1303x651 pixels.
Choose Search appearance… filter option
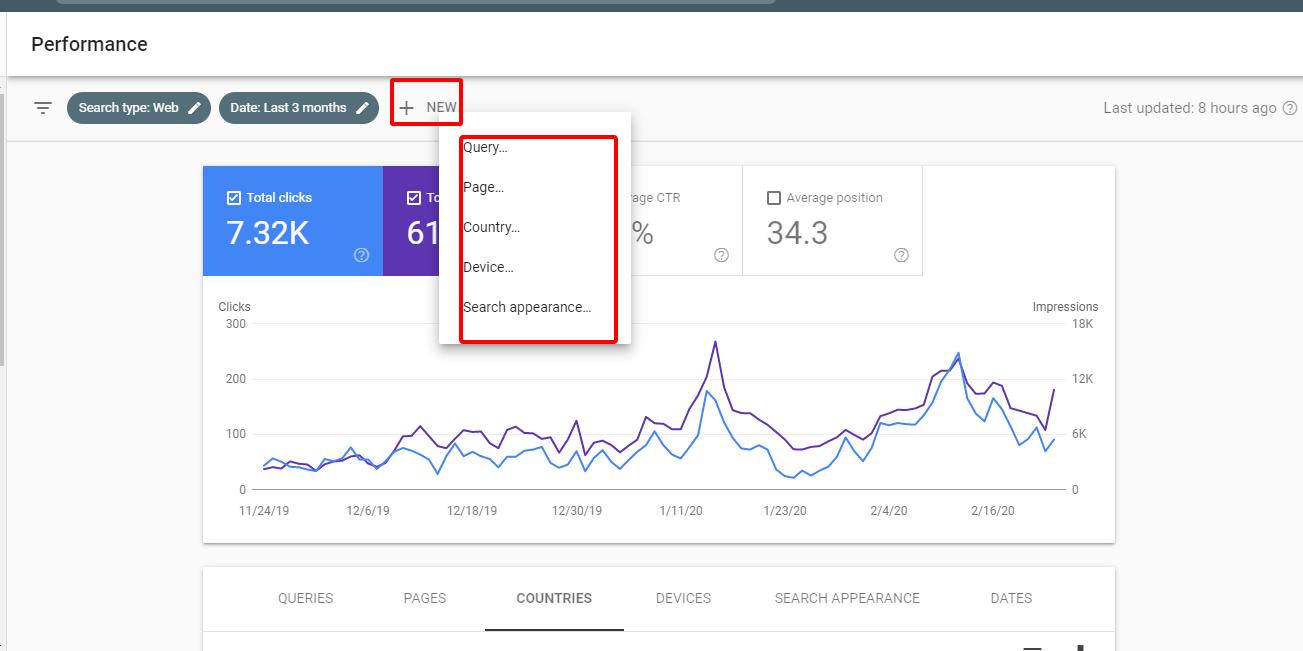point(527,308)
